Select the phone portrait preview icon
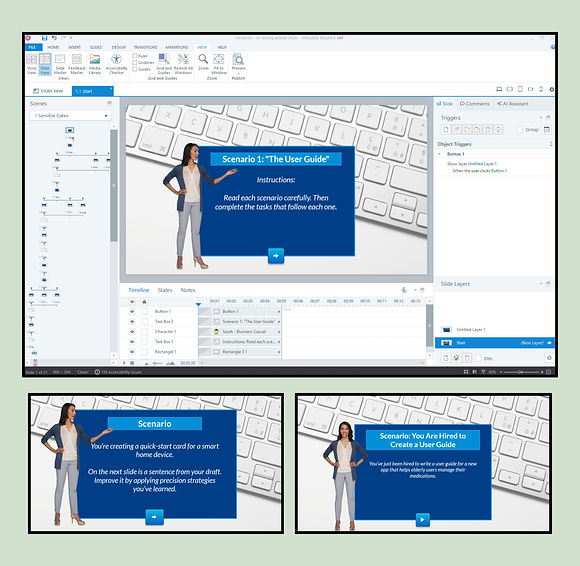Image resolution: width=580 pixels, height=566 pixels. [x=541, y=89]
